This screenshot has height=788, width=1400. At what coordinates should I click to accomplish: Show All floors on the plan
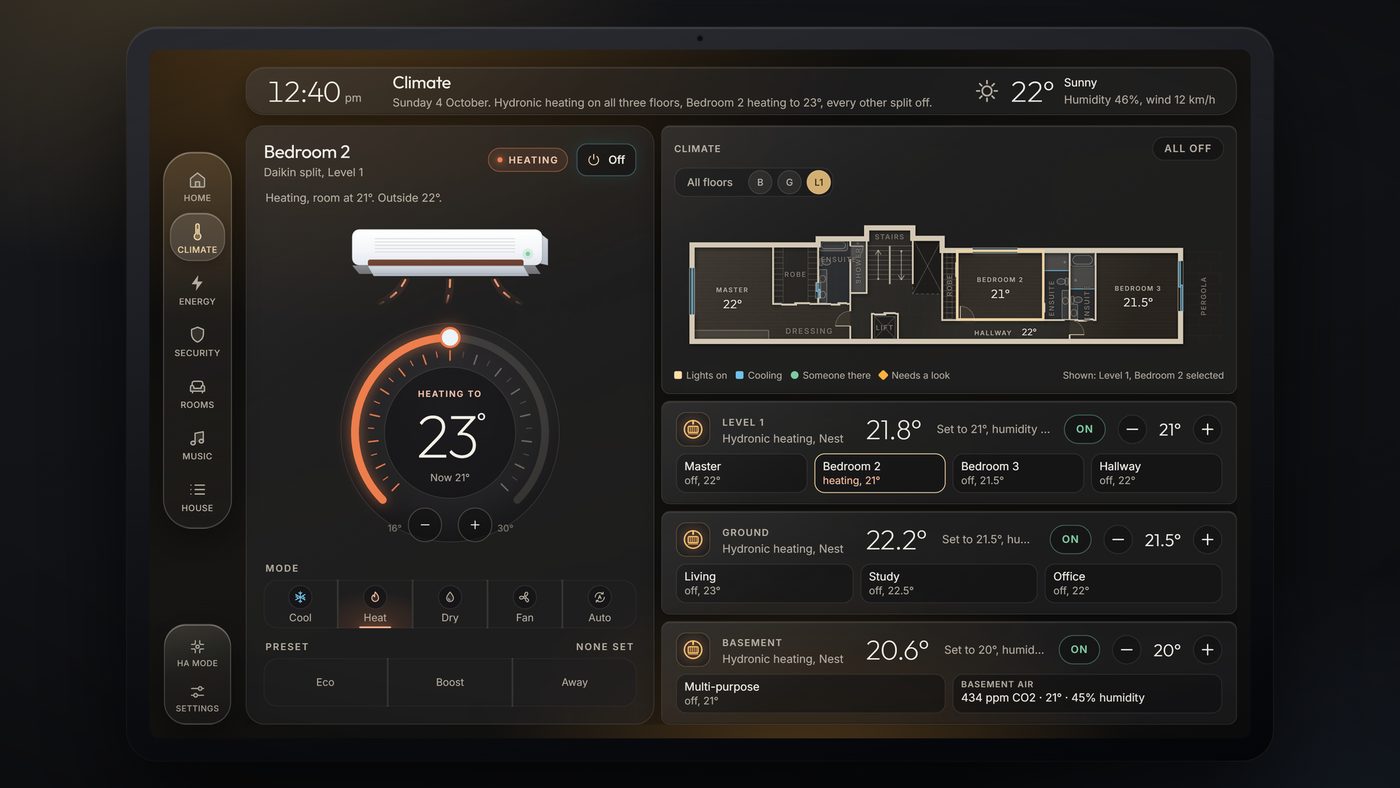coord(710,182)
